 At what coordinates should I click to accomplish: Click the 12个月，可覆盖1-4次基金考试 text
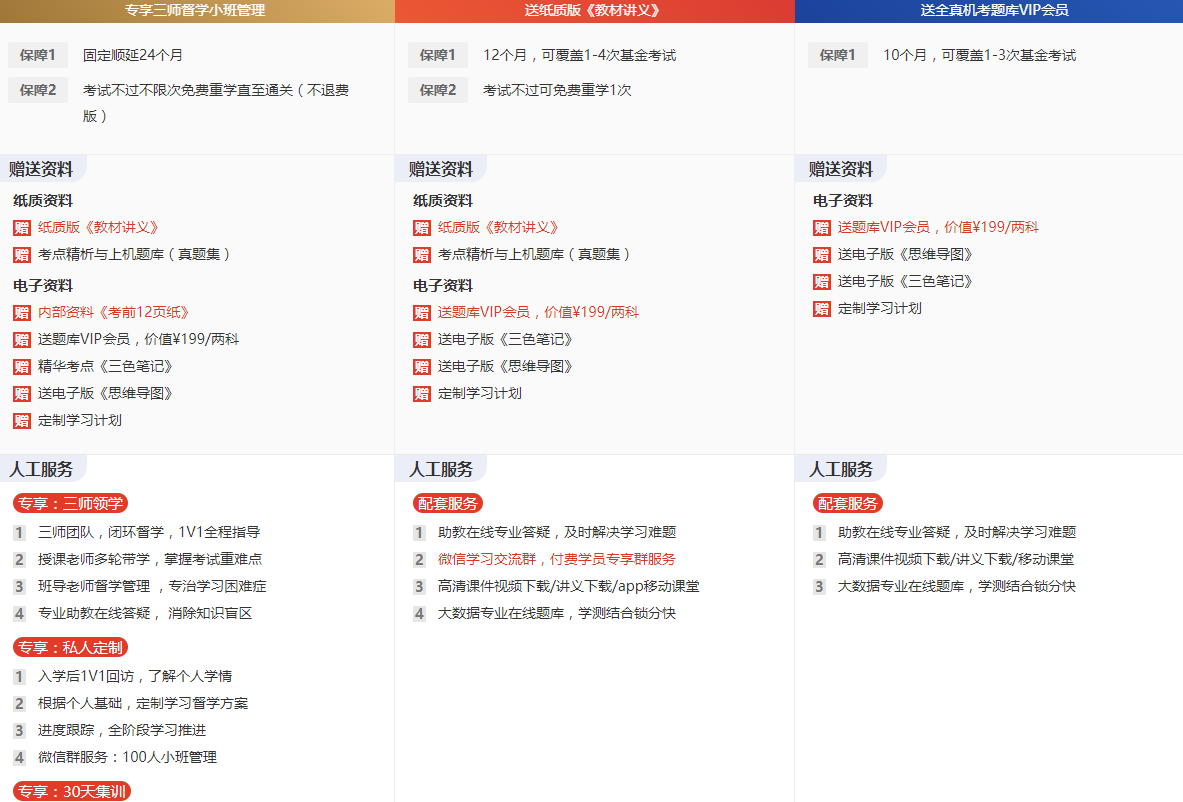coord(579,55)
